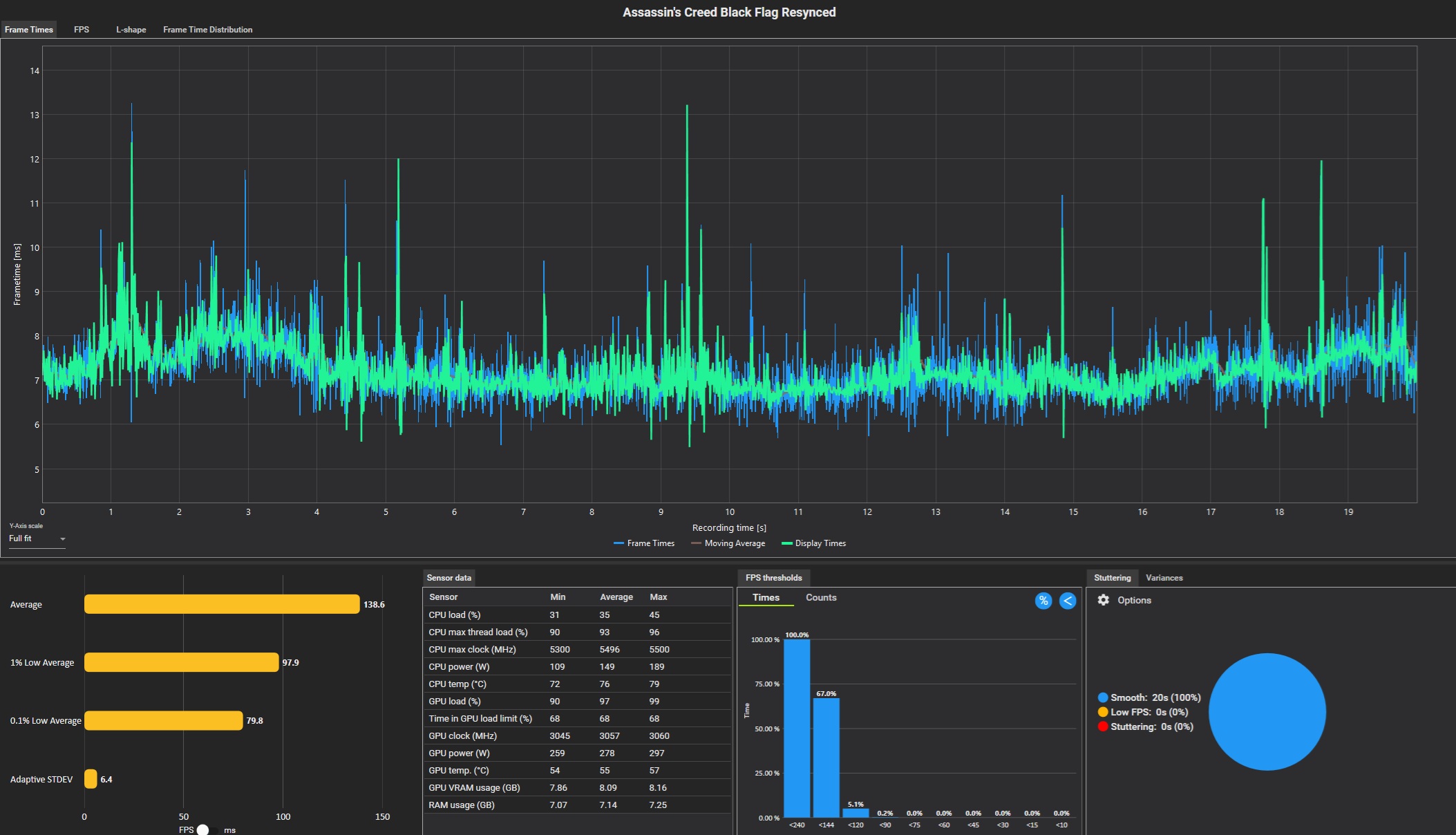1456x835 pixels.
Task: Click the Options label in Stuttering panel
Action: (x=1134, y=600)
